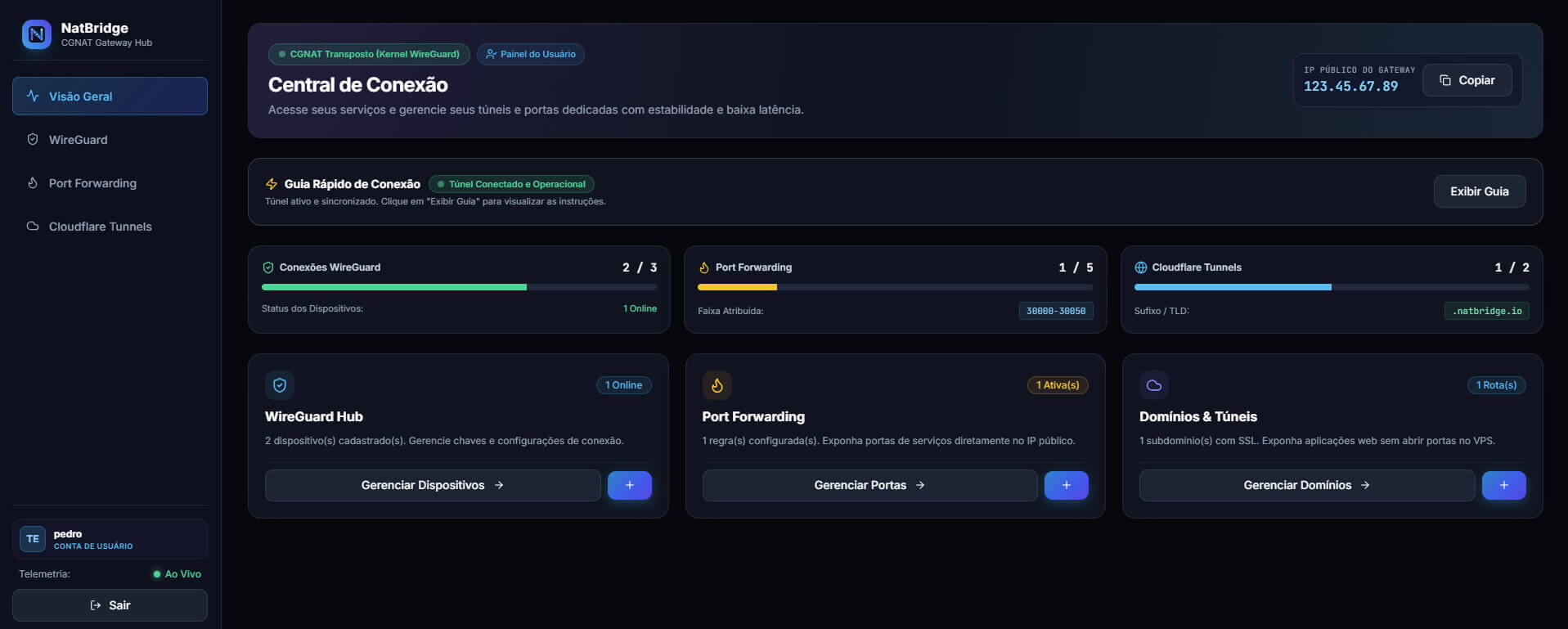Click the Central de Conexão heading
Screen dimensions: 1568x629
358,84
